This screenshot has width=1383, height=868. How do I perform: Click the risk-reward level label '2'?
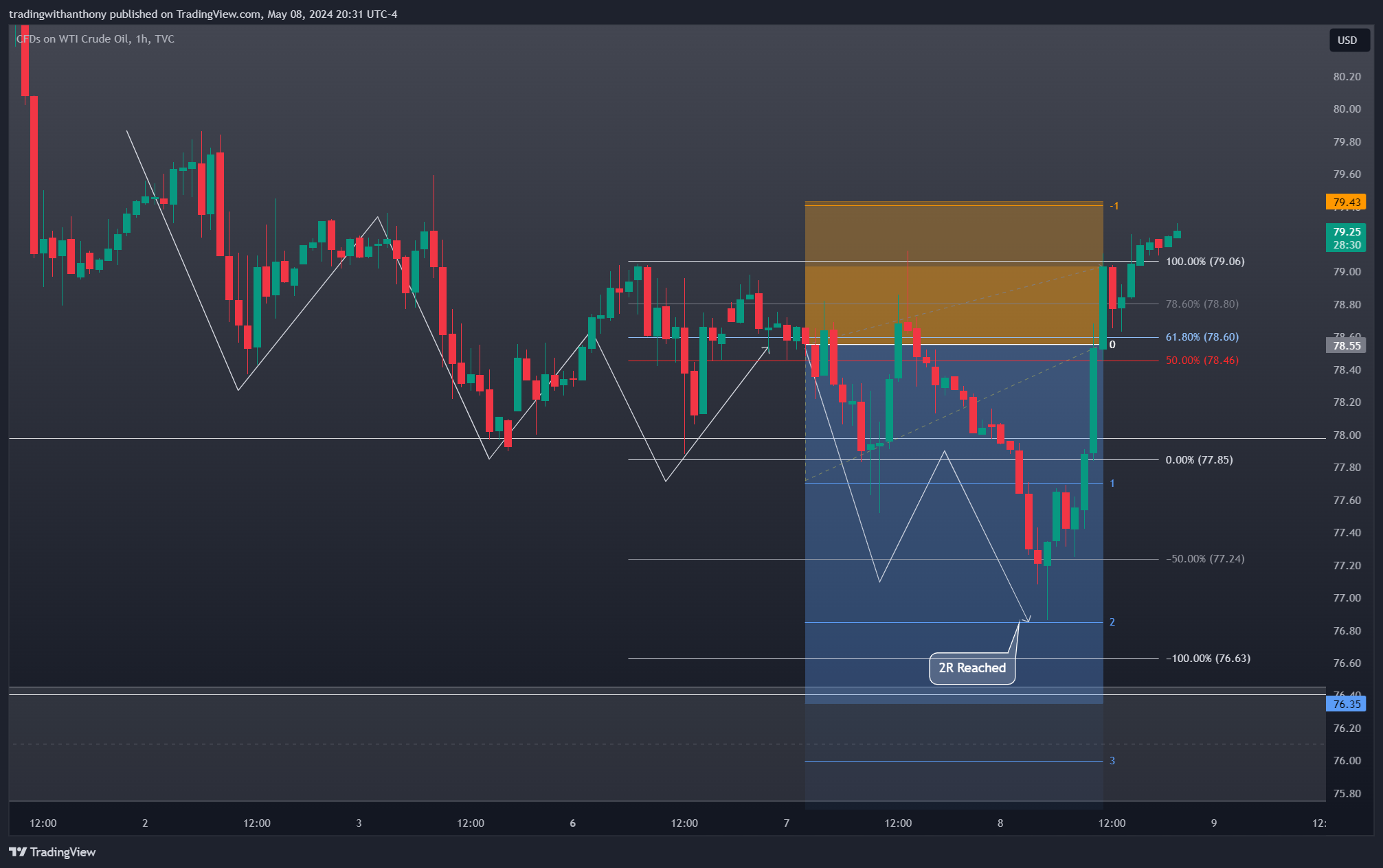click(x=1112, y=622)
